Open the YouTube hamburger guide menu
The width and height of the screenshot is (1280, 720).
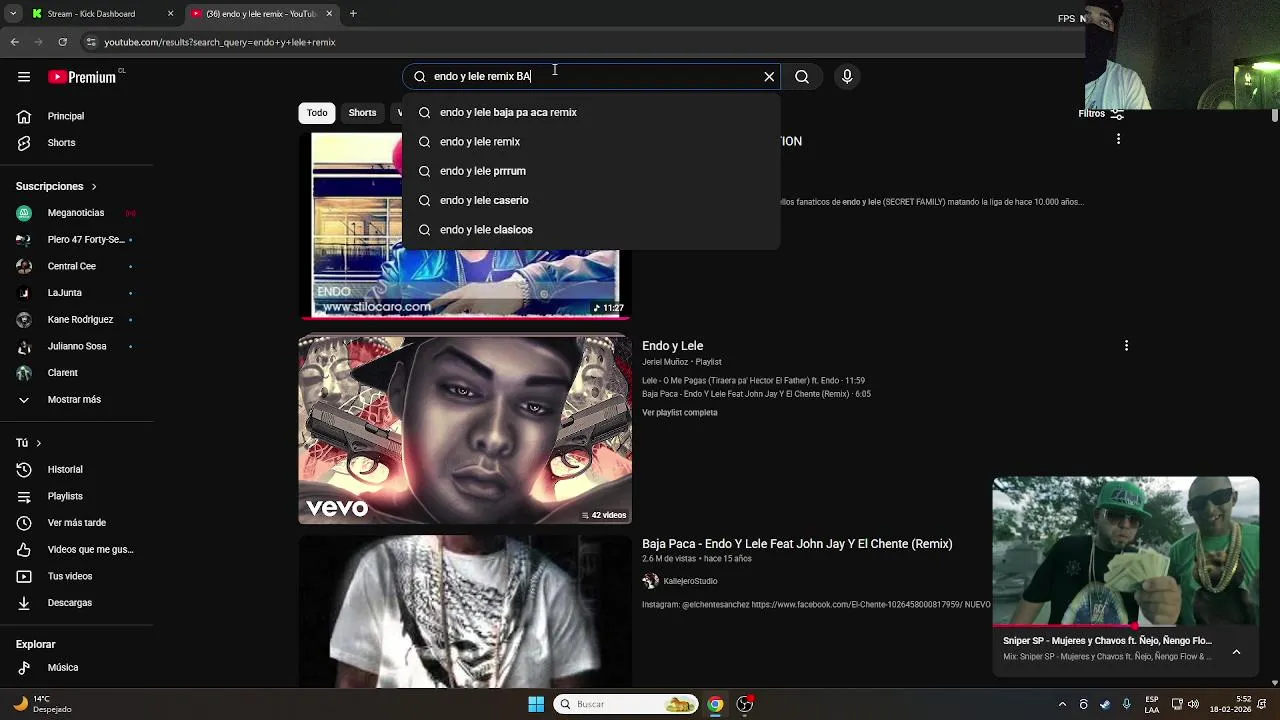[24, 77]
